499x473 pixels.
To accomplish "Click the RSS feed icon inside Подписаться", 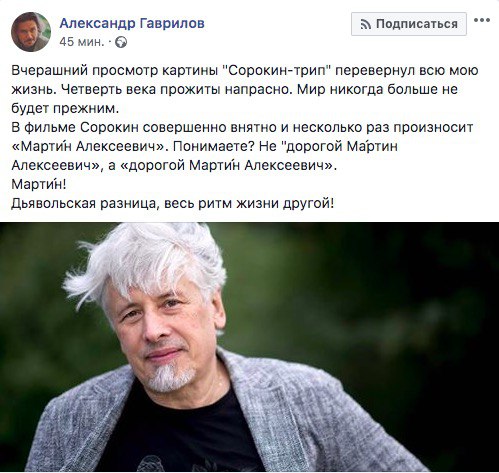I will pos(366,24).
